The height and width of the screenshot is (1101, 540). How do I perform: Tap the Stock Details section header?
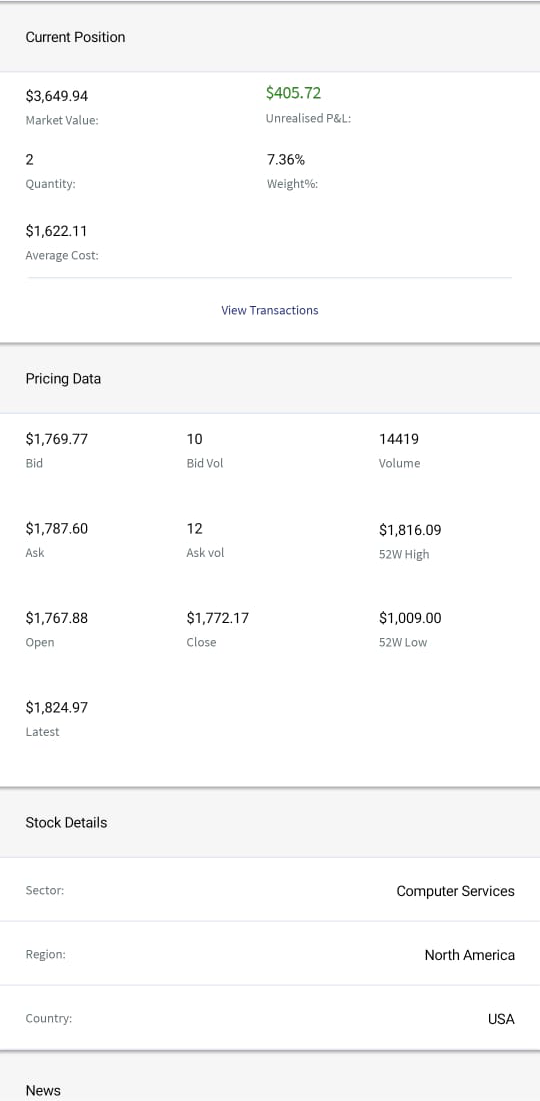[270, 822]
